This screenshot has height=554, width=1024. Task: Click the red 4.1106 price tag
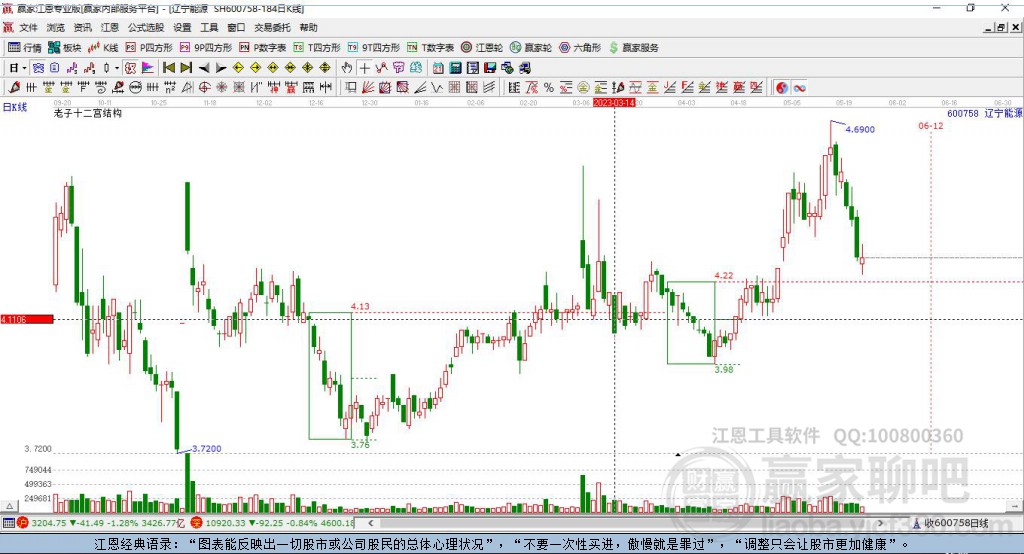click(x=27, y=319)
